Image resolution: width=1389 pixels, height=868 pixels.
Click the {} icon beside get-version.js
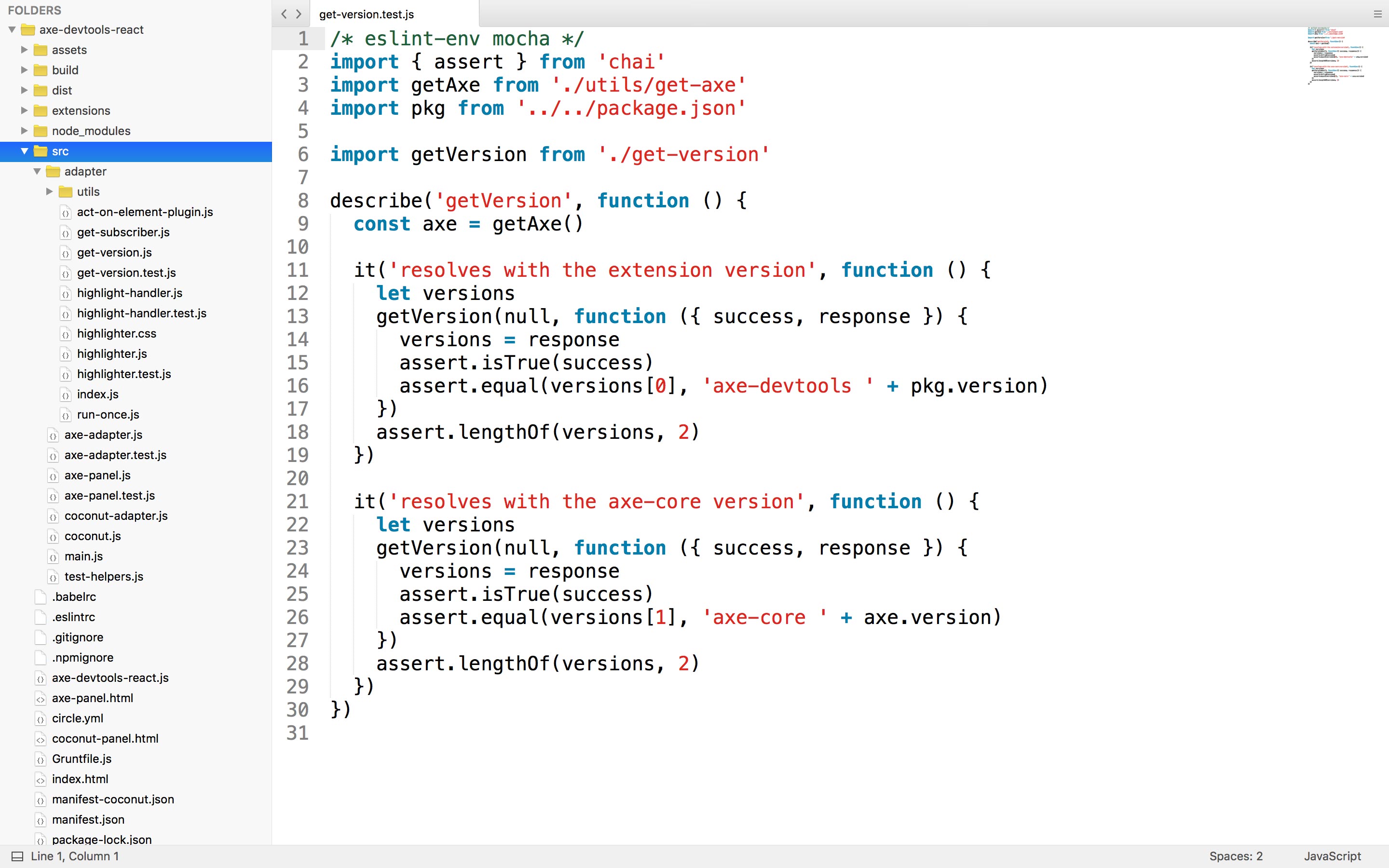66,253
